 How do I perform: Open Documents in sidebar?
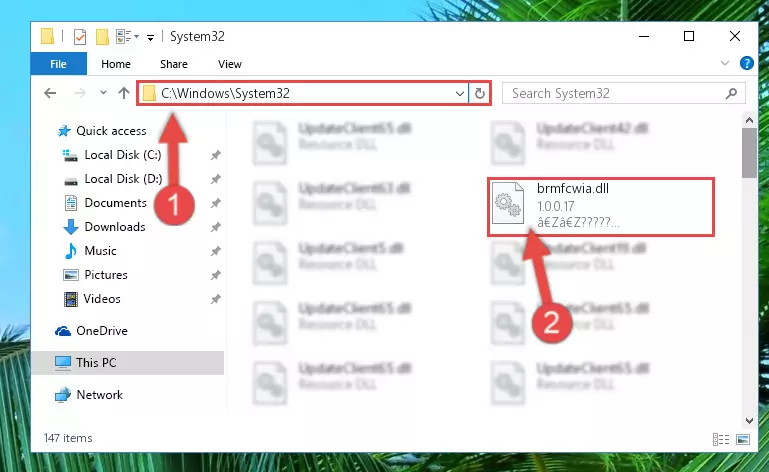[x=115, y=203]
